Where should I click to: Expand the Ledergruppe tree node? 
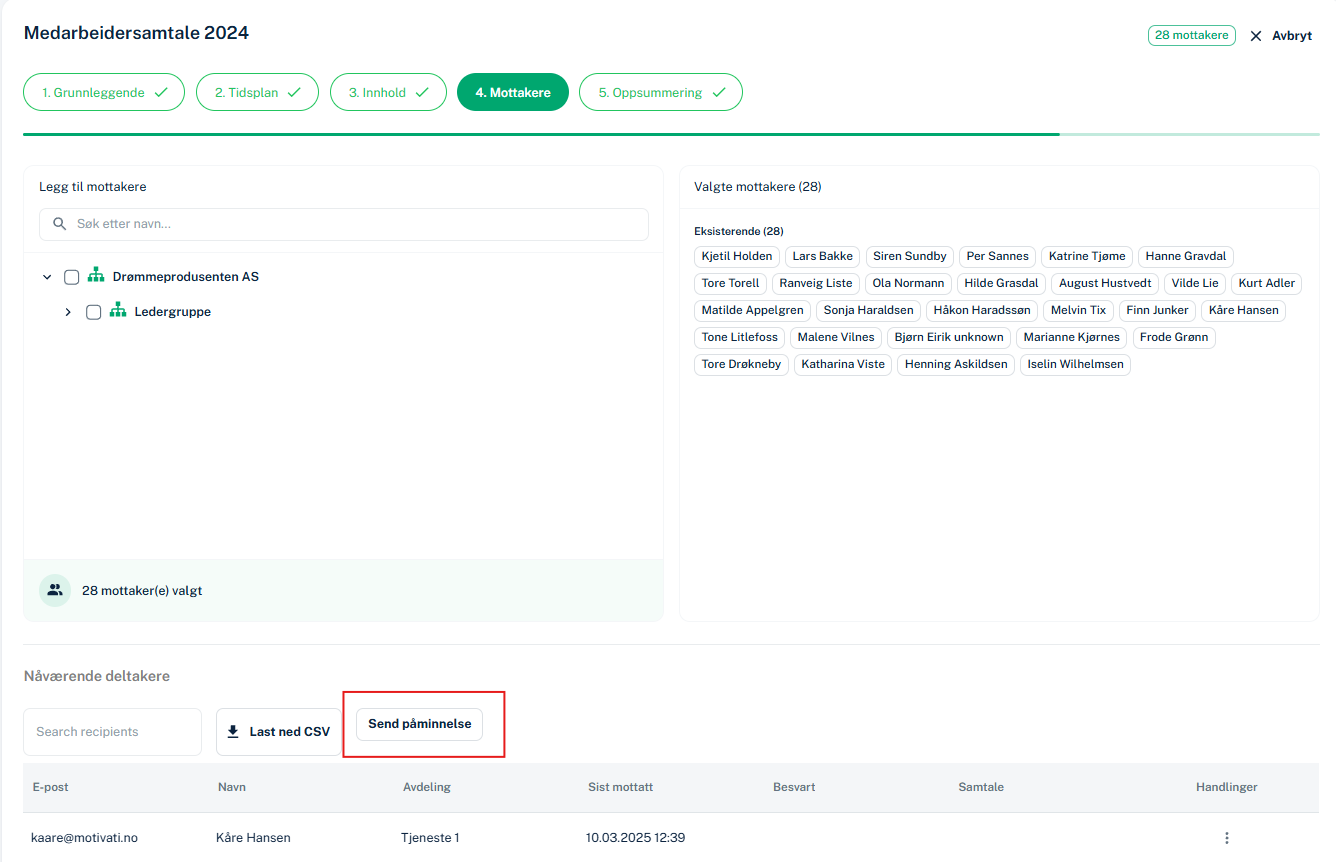pyautogui.click(x=68, y=312)
